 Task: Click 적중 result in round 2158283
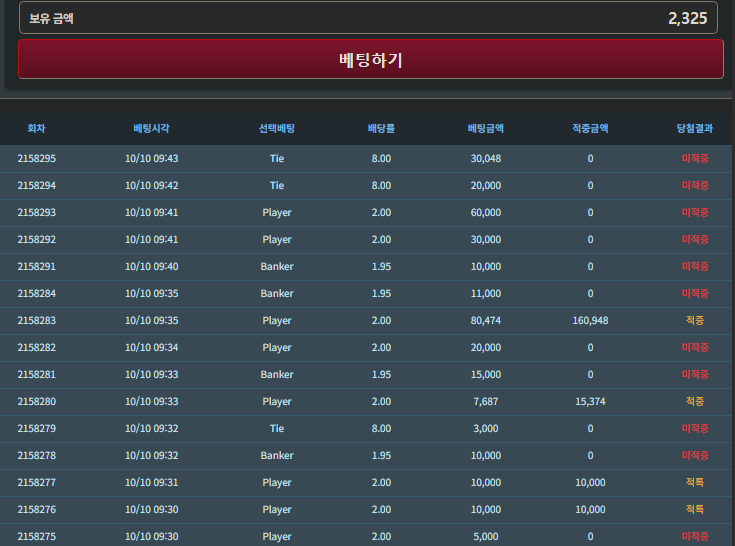pyautogui.click(x=695, y=321)
